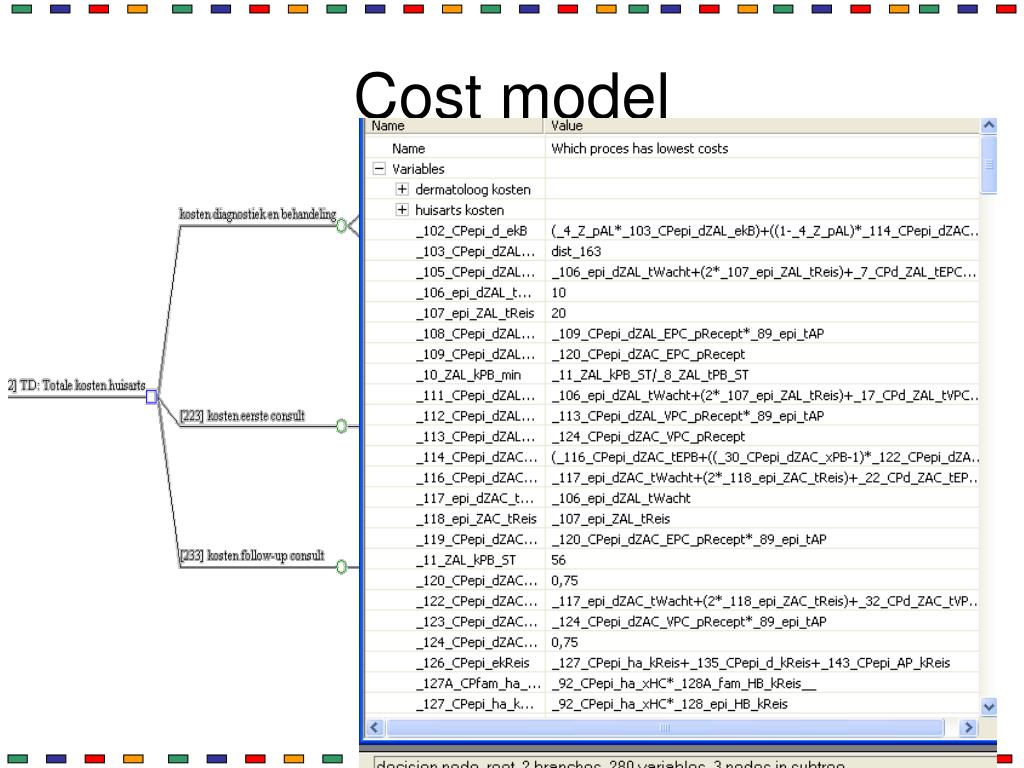The image size is (1024, 768).
Task: Collapse the Variables tree section
Action: coord(380,169)
